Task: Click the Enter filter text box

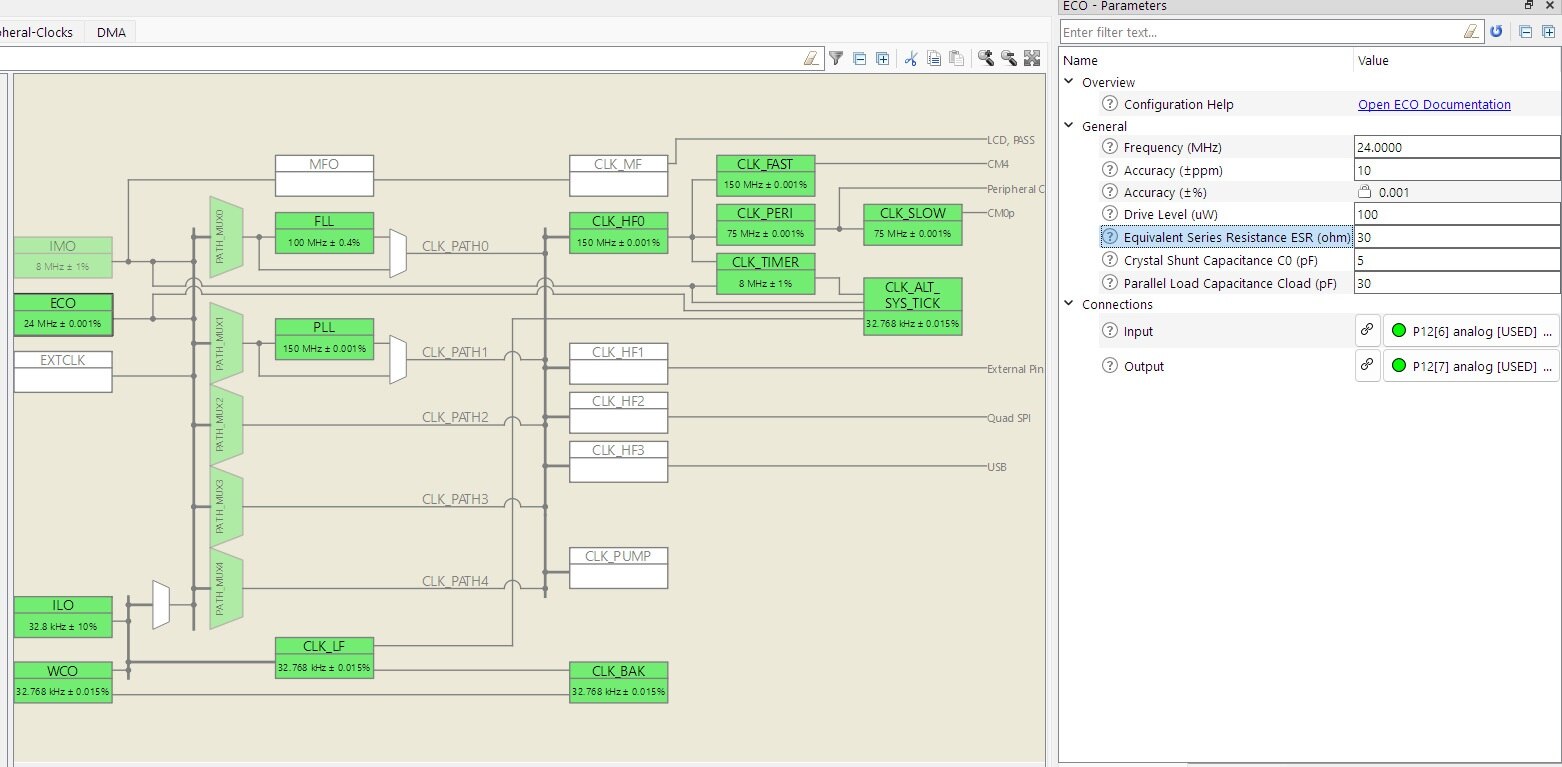Action: click(1271, 32)
